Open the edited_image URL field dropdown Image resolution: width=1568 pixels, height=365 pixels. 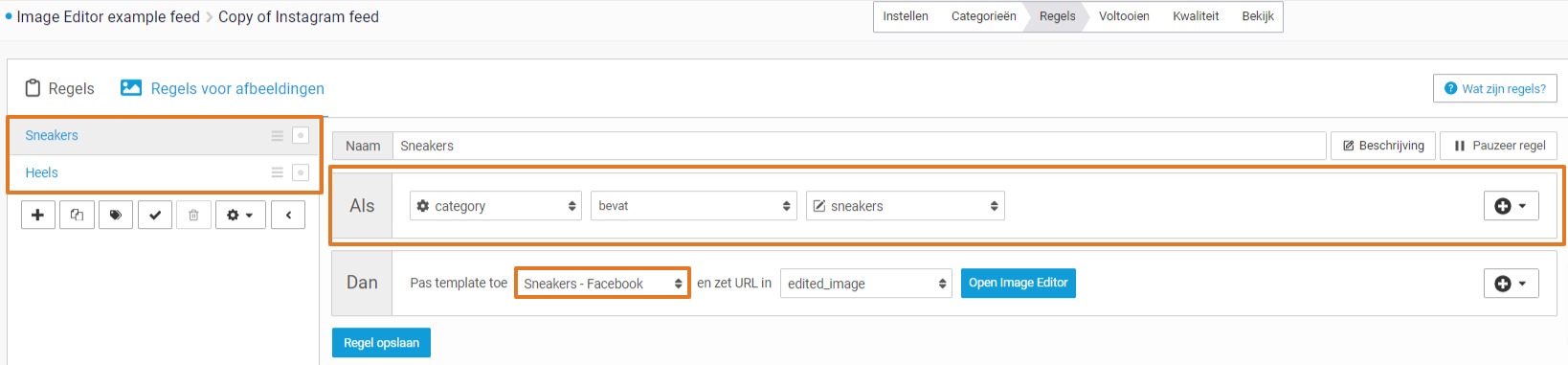coord(866,284)
